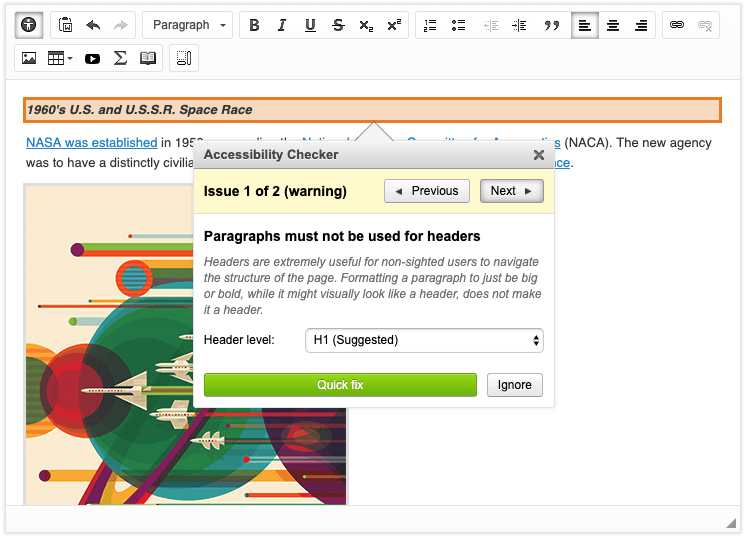Click 'Paragraphs must not be used for headers' title

[x=342, y=236]
